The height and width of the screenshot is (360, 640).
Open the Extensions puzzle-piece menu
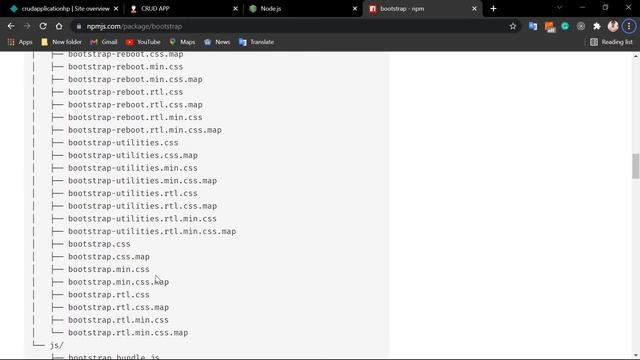tap(597, 26)
